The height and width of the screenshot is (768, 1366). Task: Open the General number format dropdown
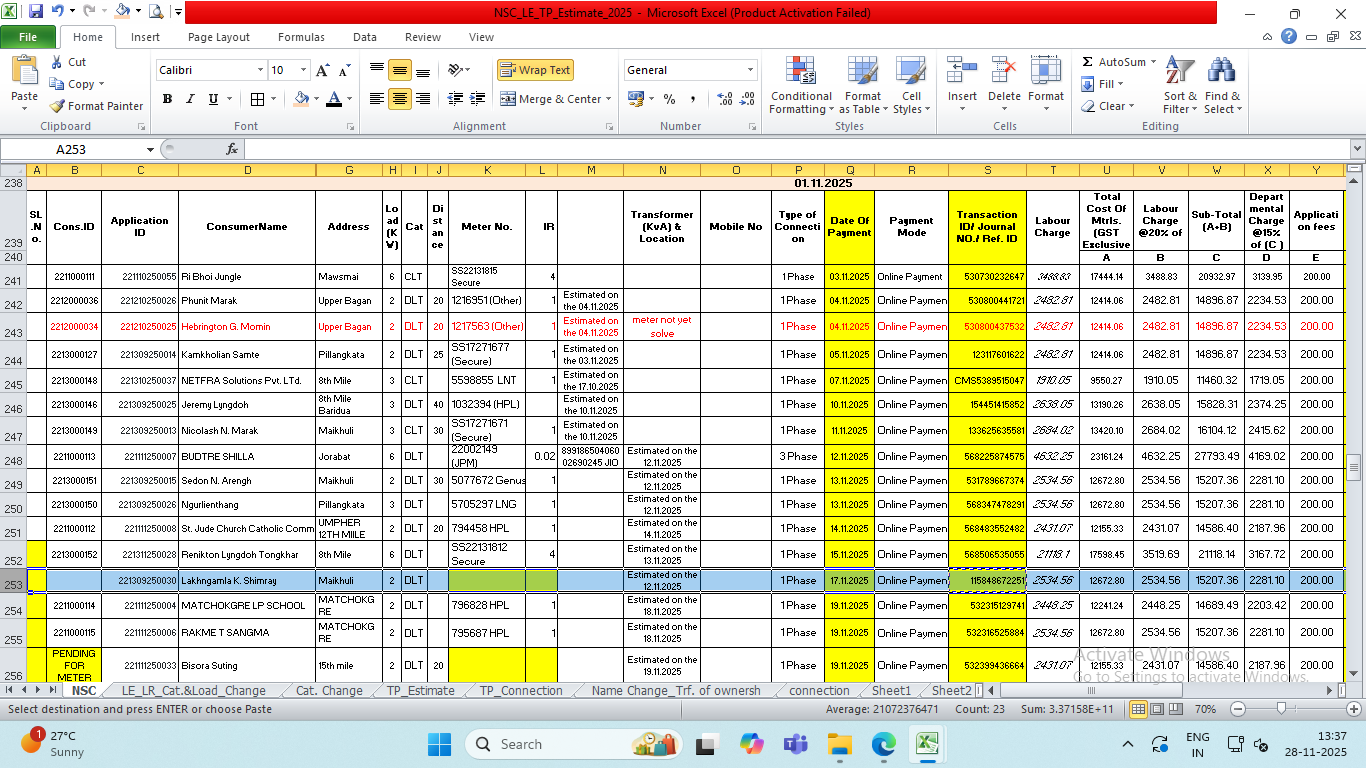tap(750, 70)
